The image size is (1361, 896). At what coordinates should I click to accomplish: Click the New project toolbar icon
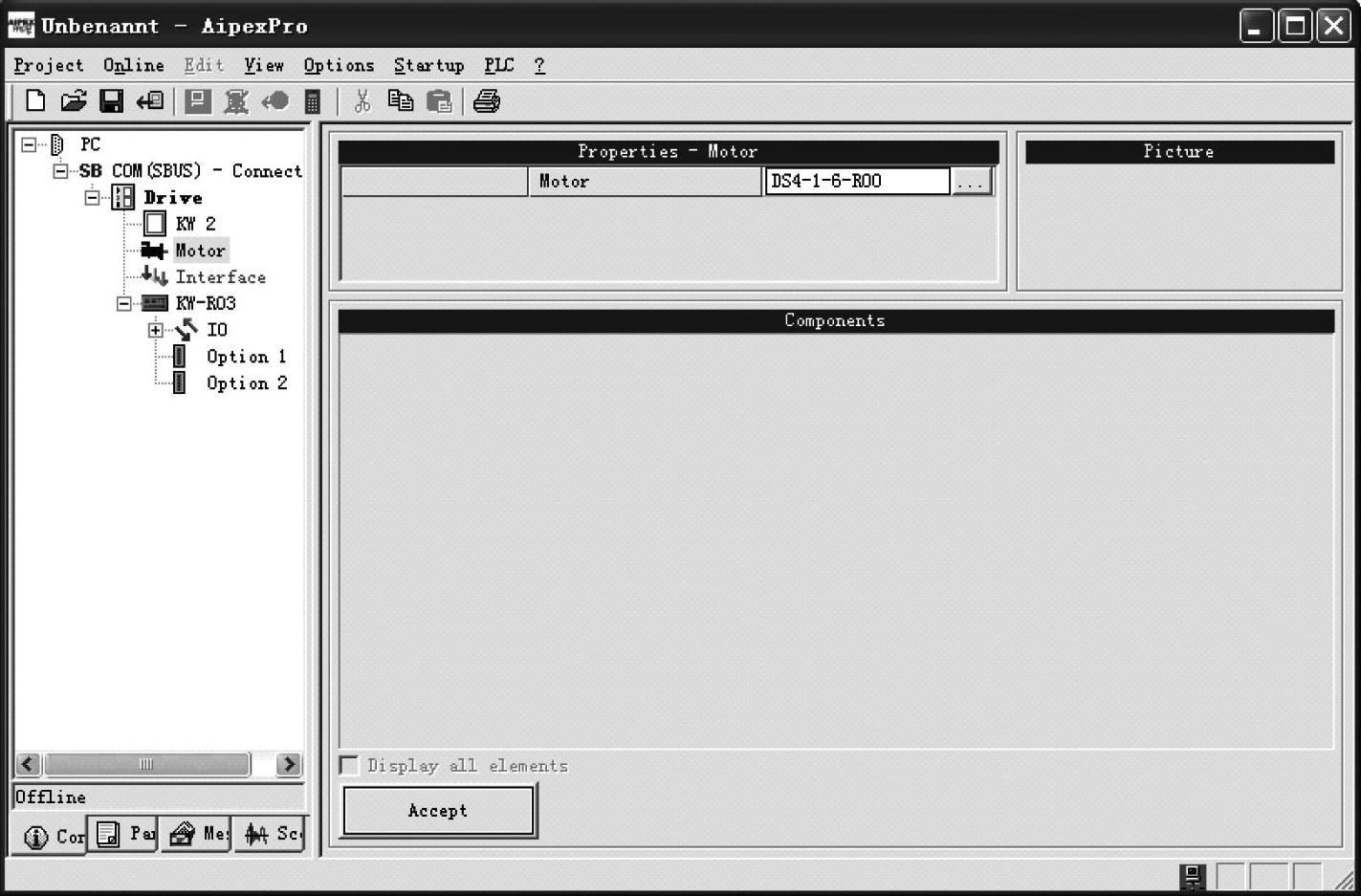point(35,100)
